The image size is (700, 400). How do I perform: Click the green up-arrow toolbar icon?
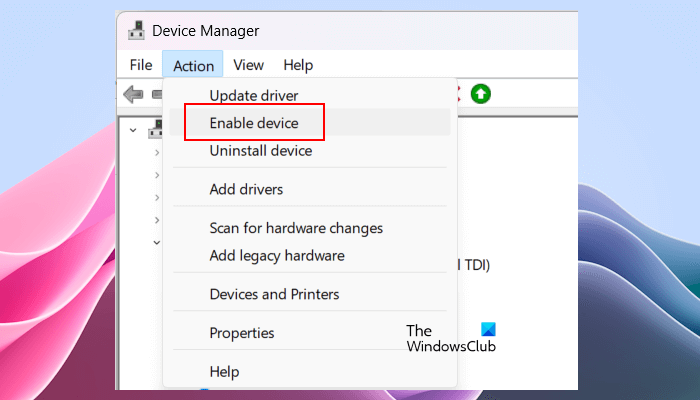click(x=481, y=94)
